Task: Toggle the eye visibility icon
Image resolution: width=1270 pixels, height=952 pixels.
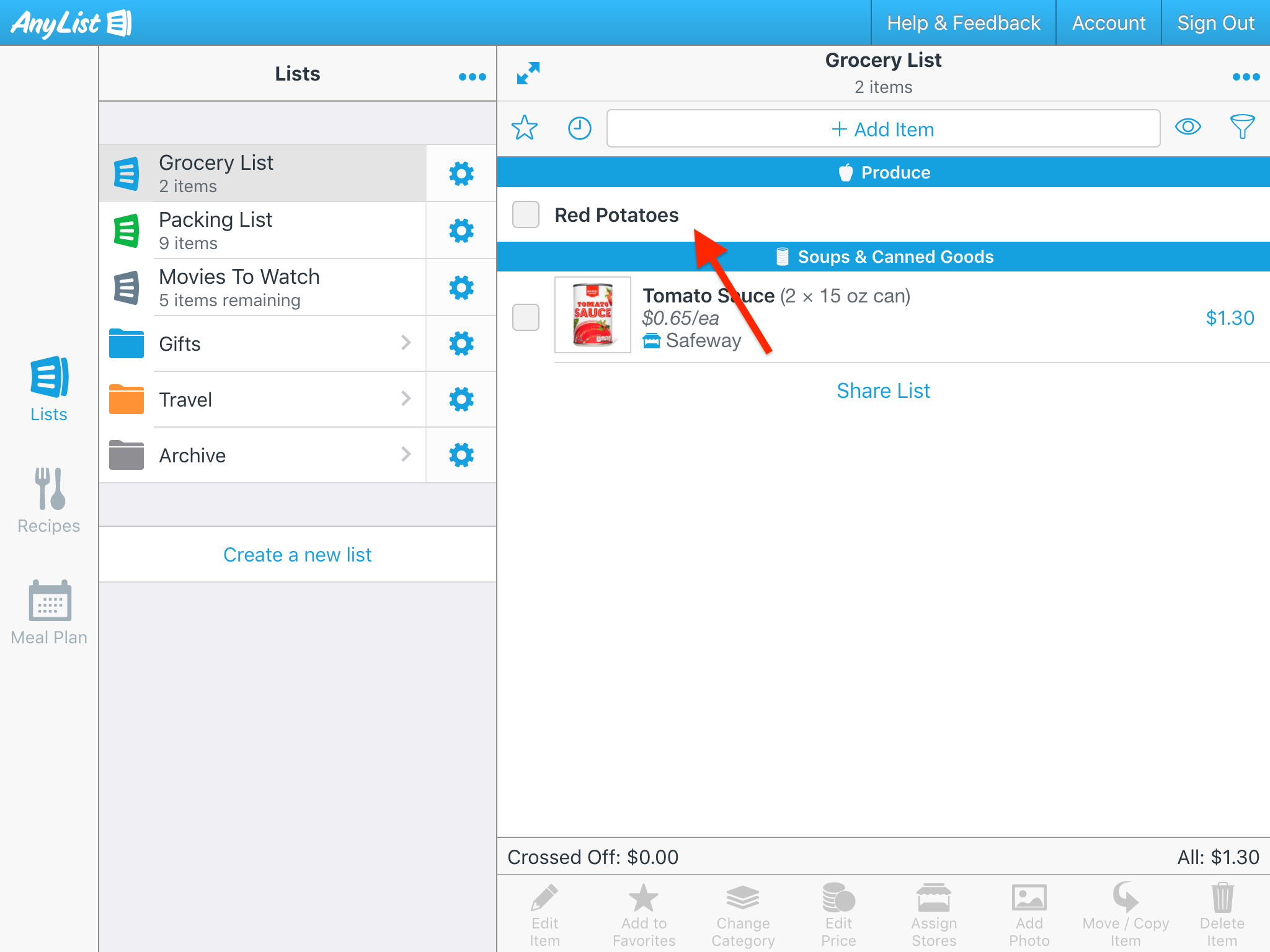Action: [x=1188, y=127]
